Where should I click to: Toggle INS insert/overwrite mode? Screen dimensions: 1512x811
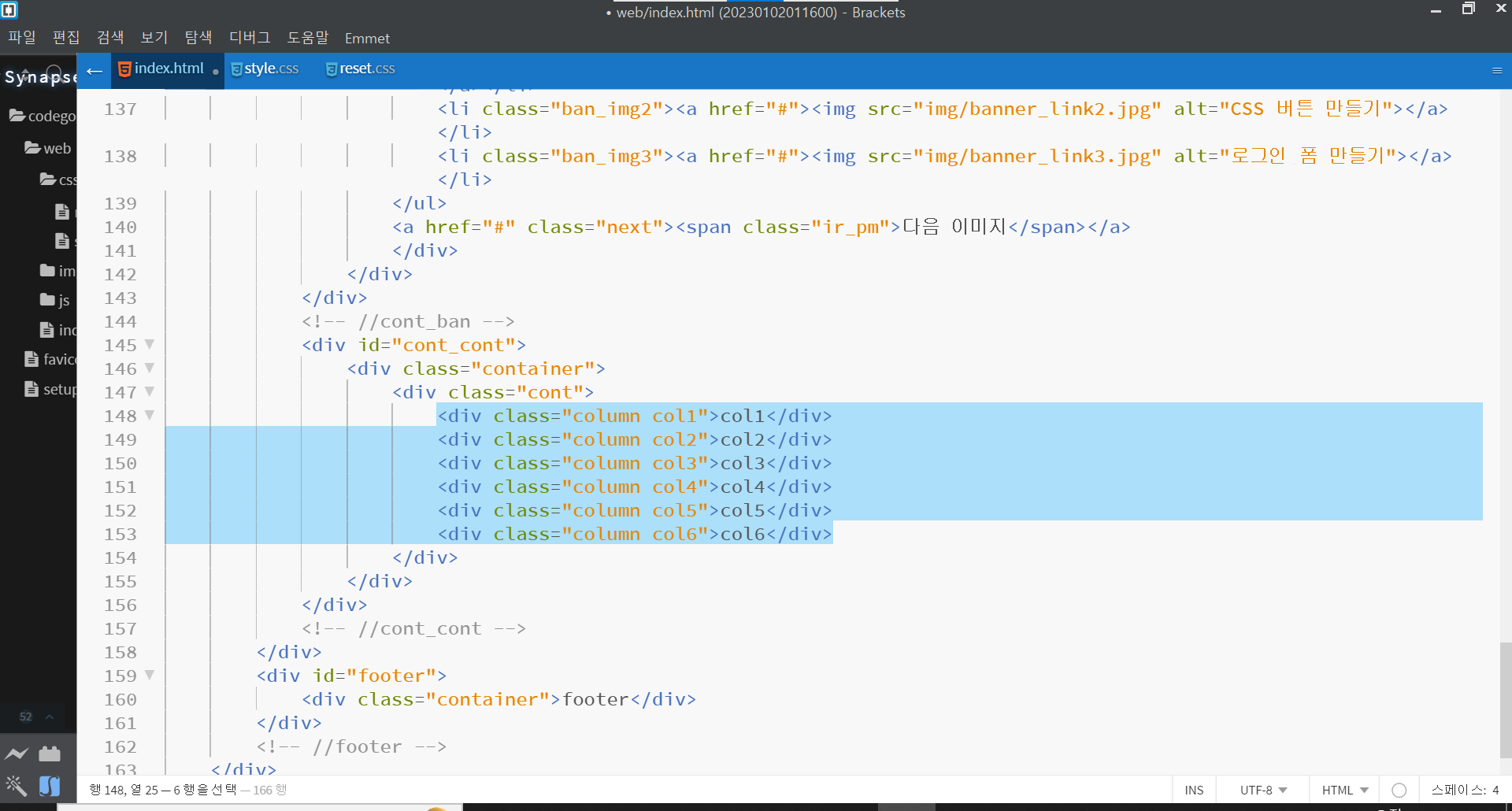pos(1194,790)
